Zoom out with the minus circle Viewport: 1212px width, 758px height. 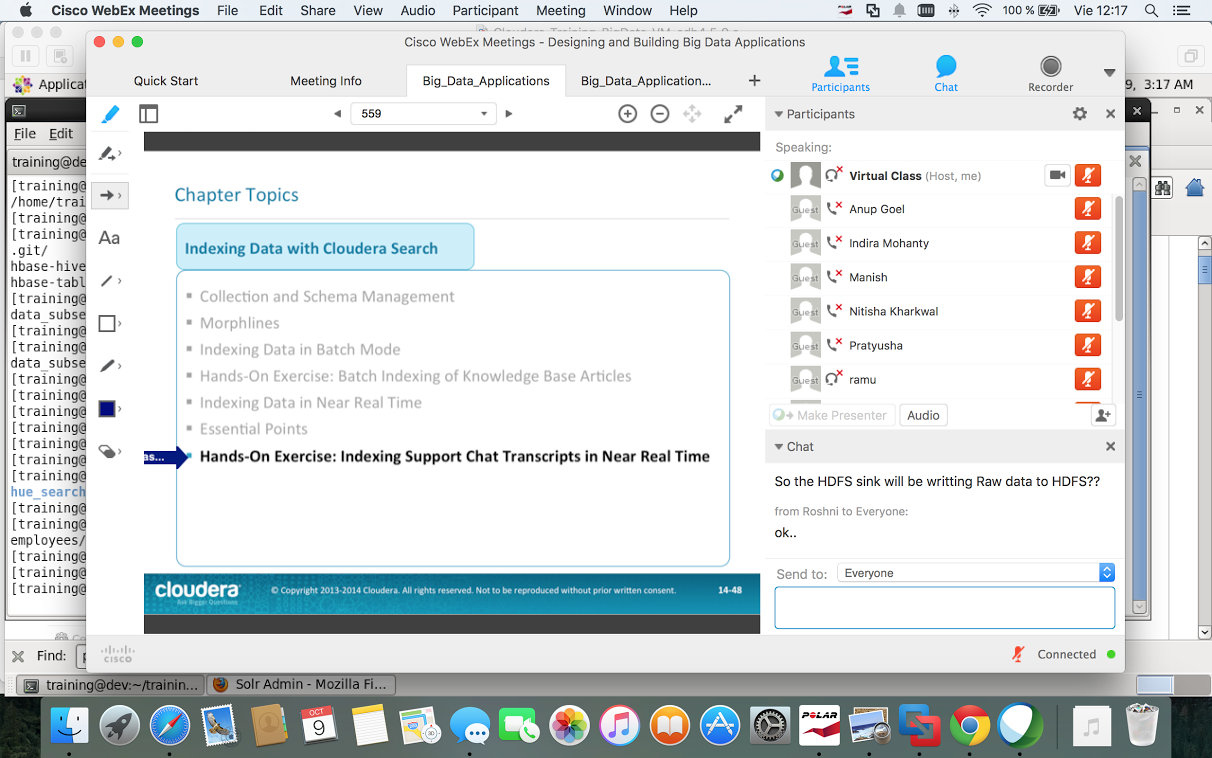tap(659, 114)
